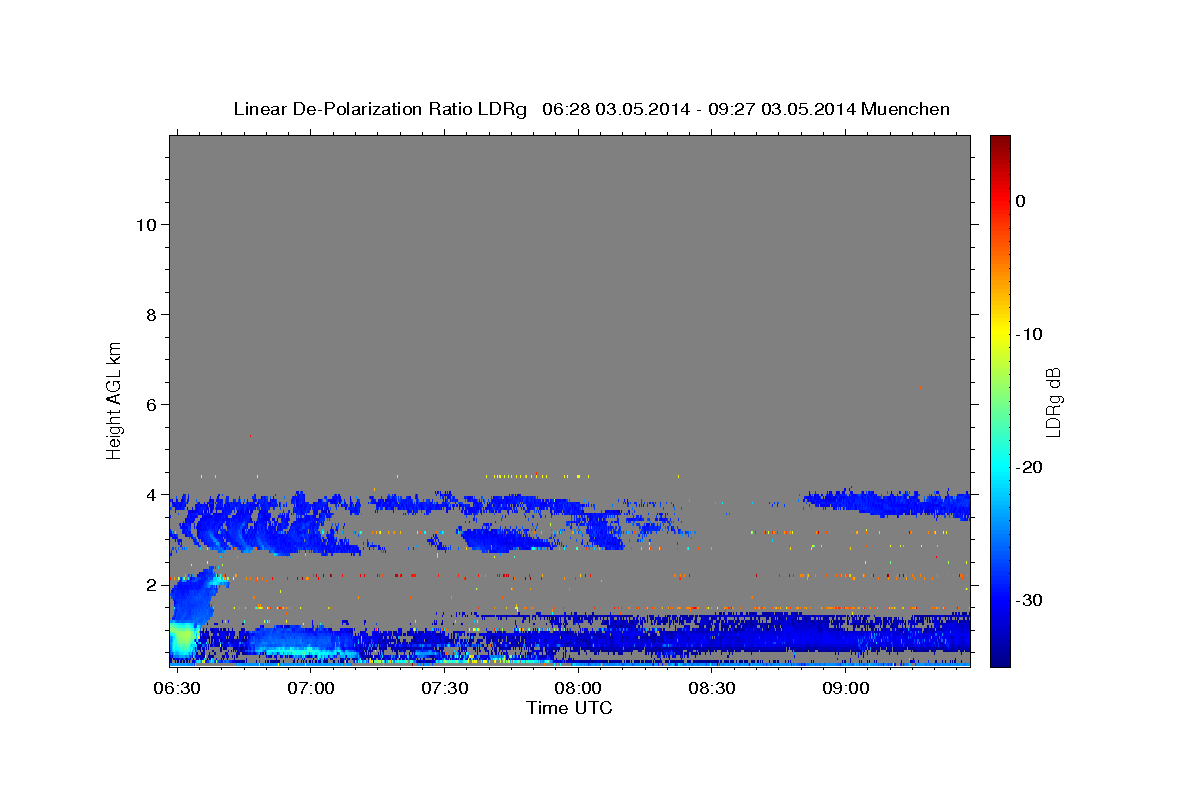Click the height tick label 8
1200x800 pixels.
click(152, 315)
